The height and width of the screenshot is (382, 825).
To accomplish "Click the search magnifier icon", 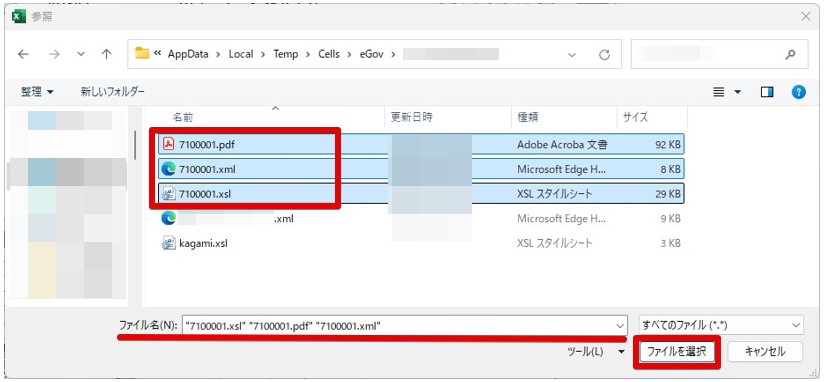I will click(790, 54).
